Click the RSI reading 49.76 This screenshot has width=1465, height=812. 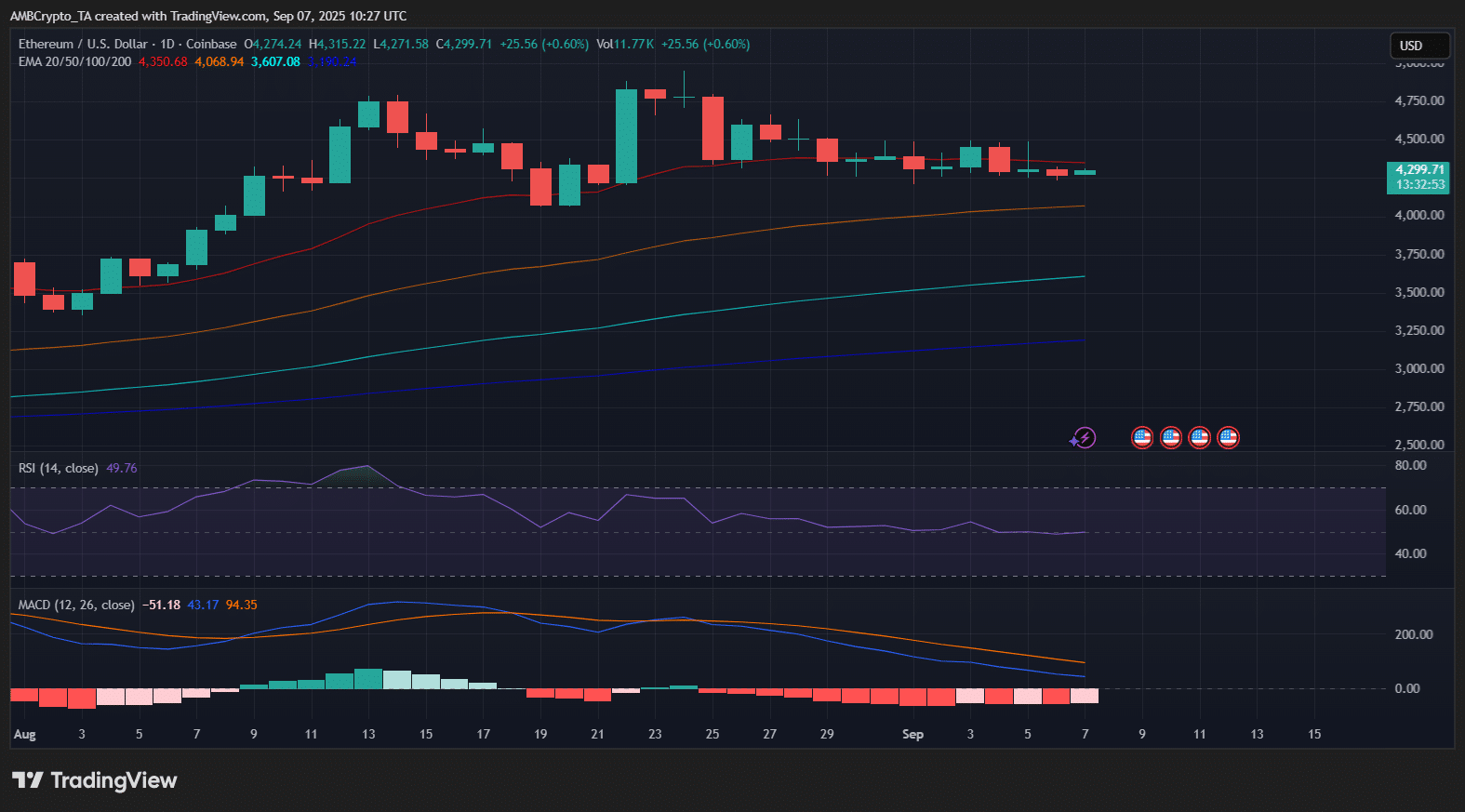pos(121,468)
